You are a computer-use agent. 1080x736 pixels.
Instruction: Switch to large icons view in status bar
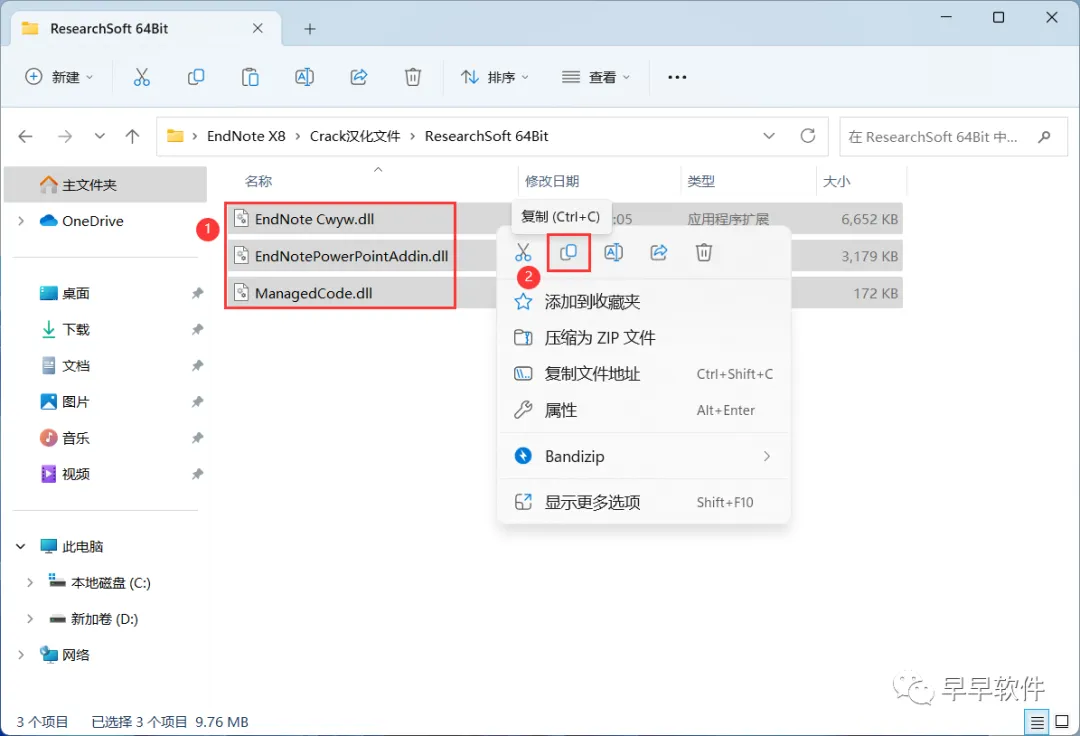tap(1062, 722)
